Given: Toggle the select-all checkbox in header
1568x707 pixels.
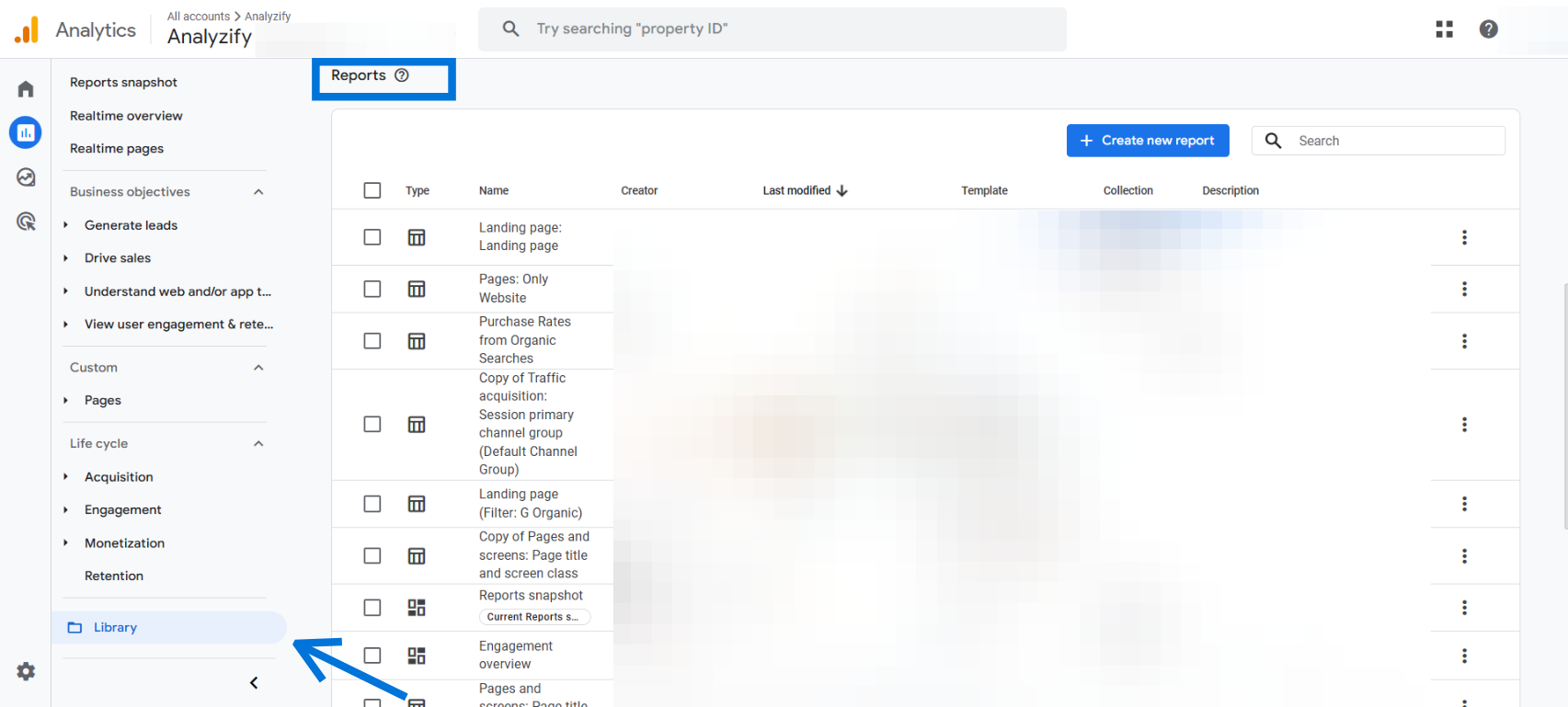Looking at the screenshot, I should (x=372, y=190).
